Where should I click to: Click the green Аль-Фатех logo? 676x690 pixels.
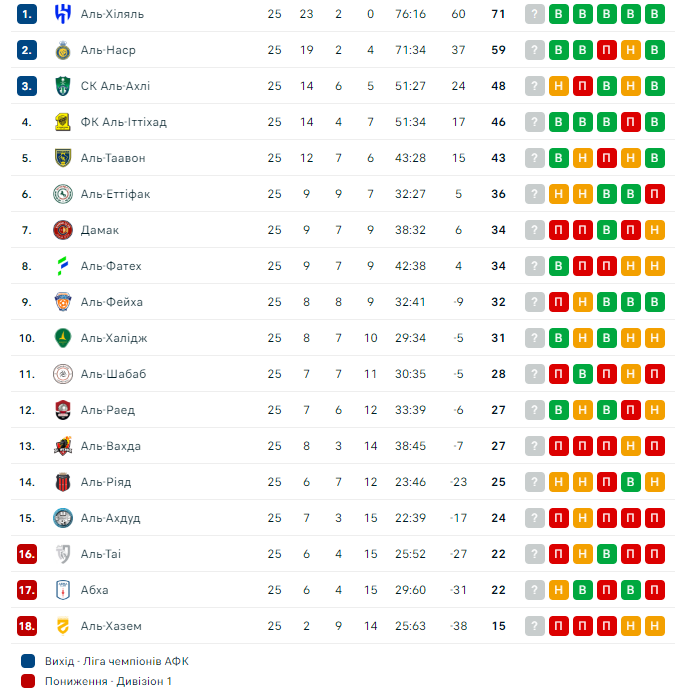click(x=63, y=266)
